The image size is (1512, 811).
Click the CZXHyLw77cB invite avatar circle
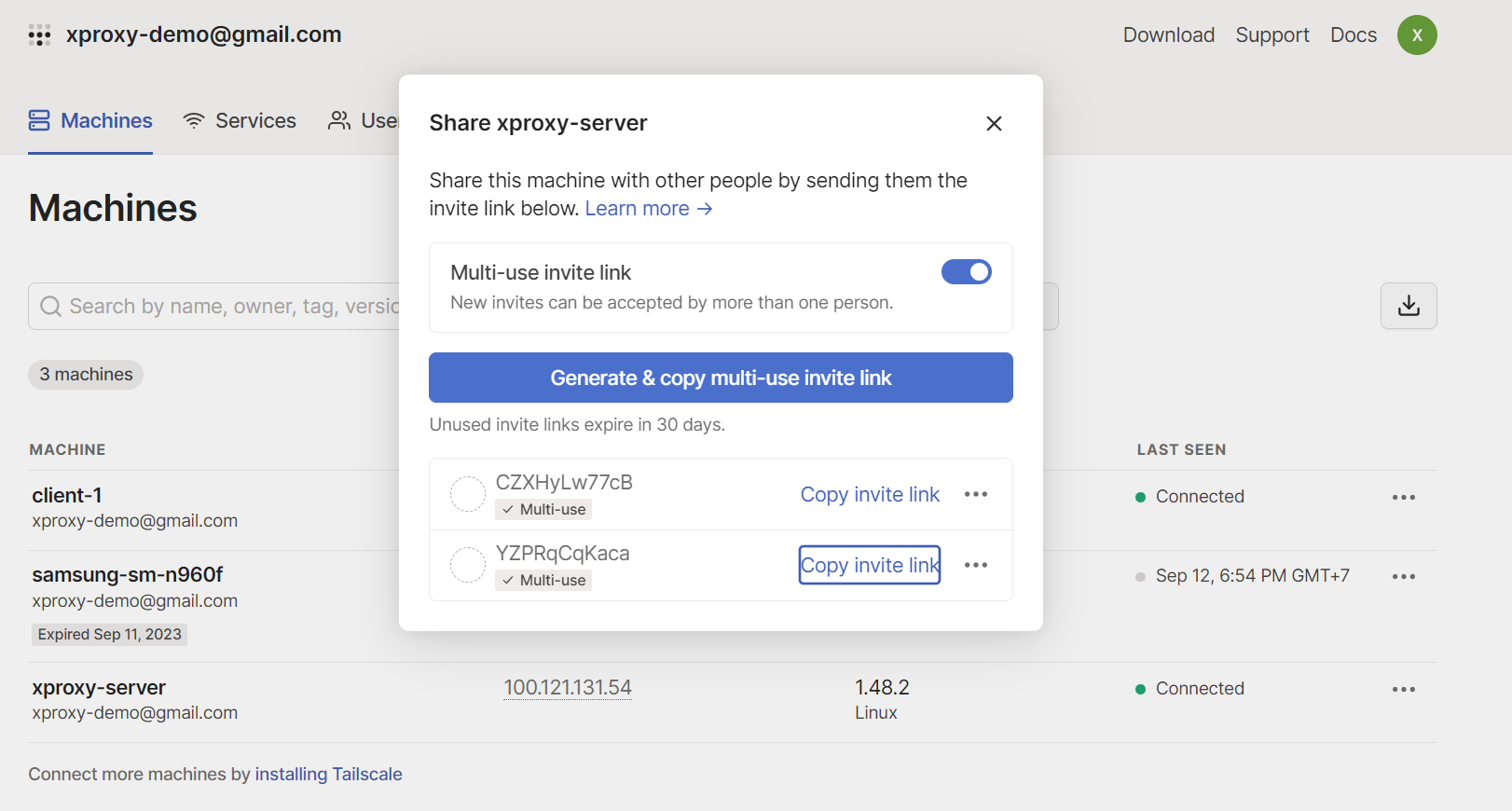468,494
